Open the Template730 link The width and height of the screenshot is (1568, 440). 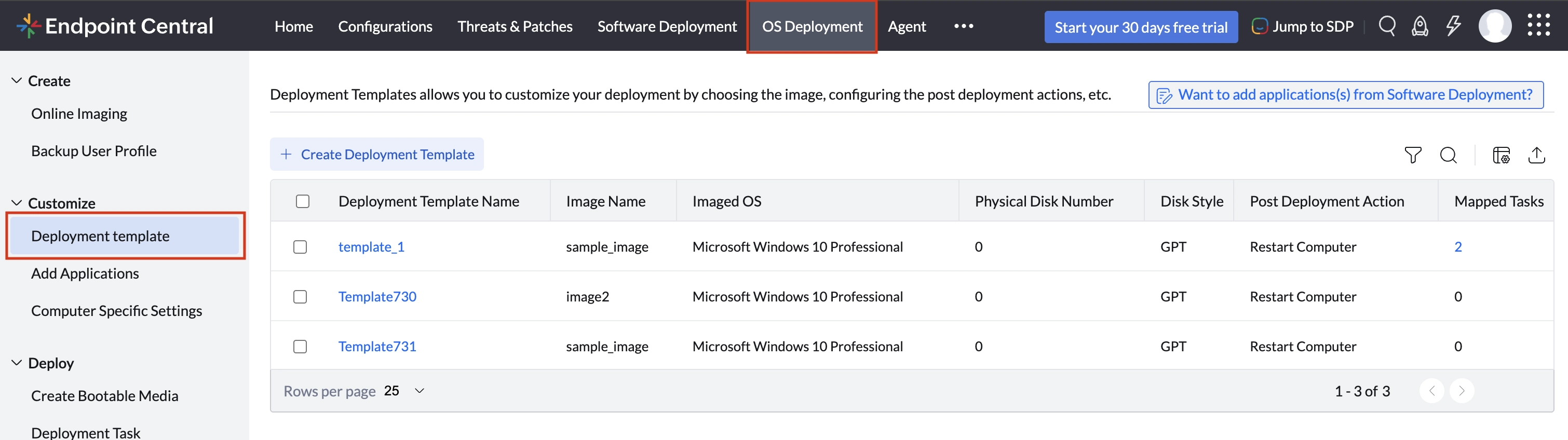coord(377,296)
